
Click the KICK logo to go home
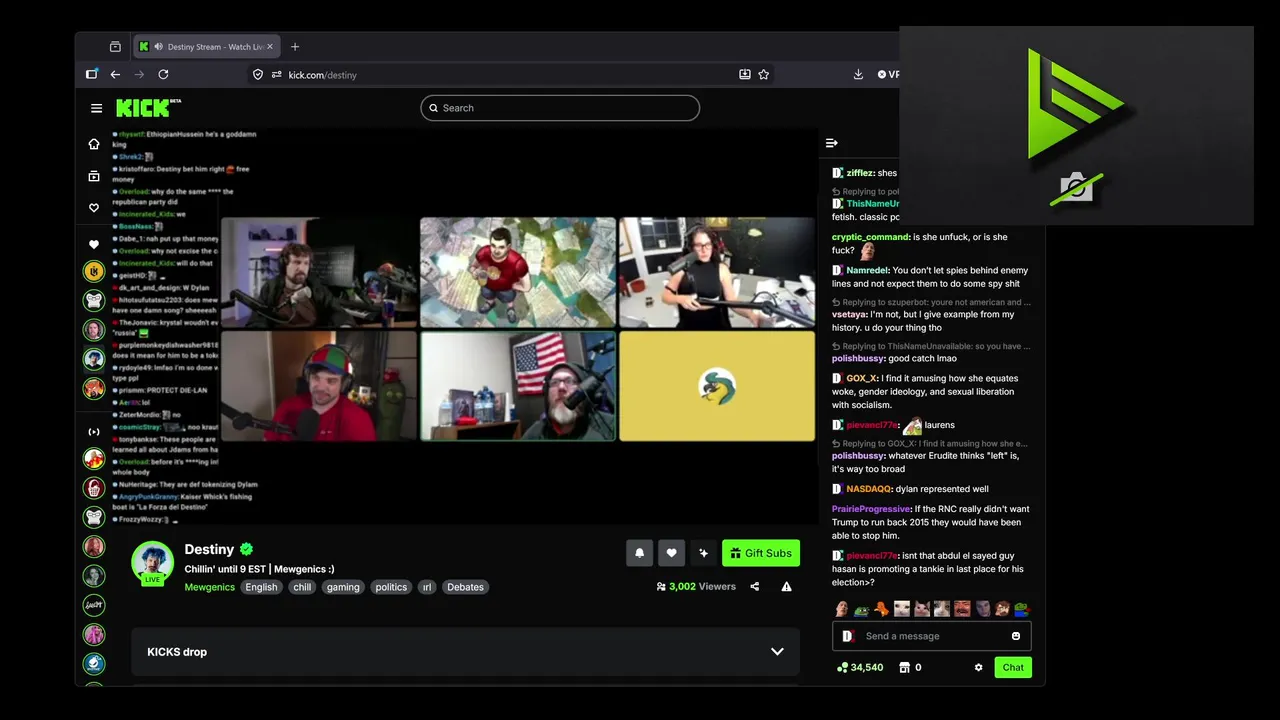[148, 108]
